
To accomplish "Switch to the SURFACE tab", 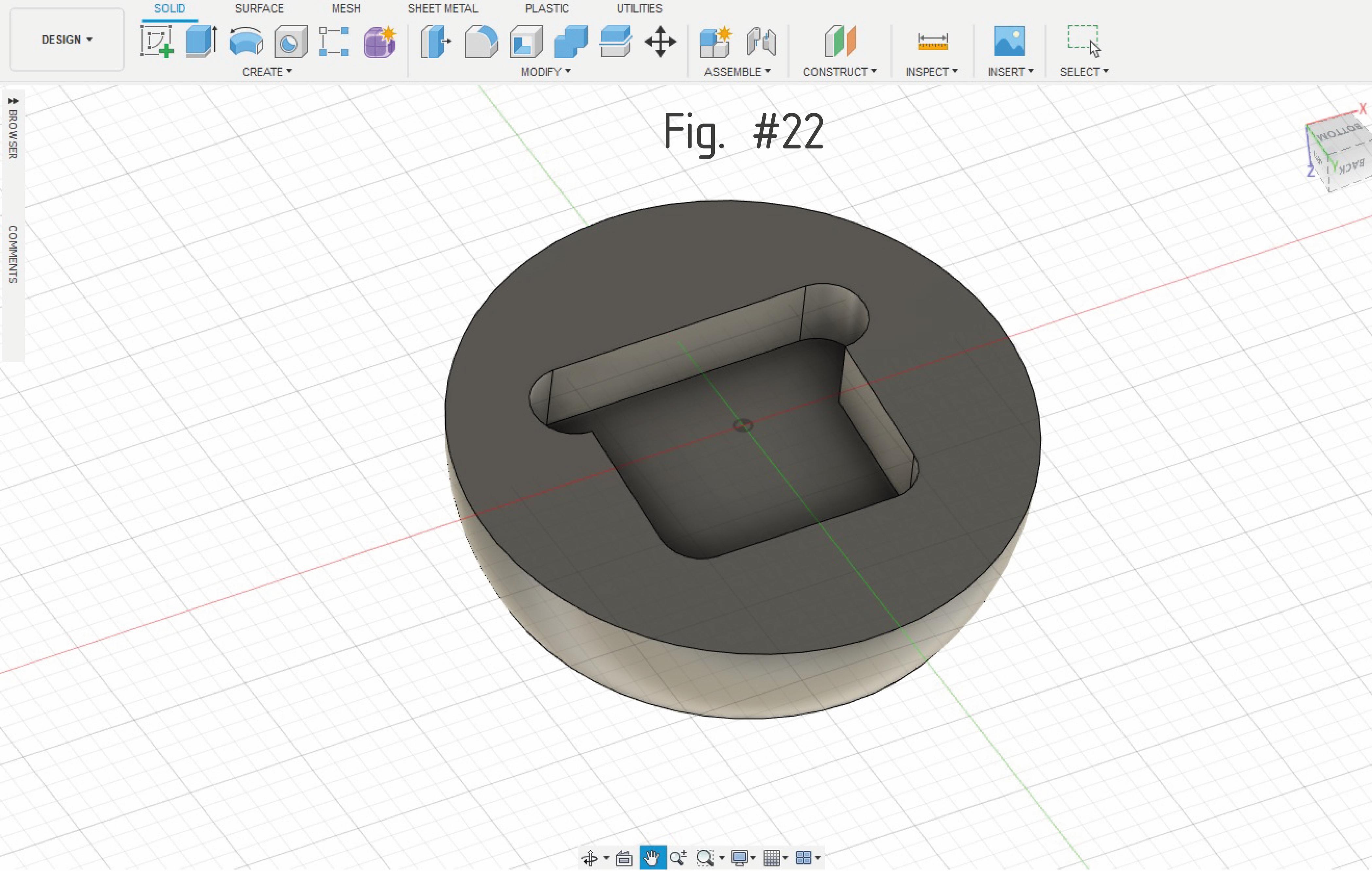I will pos(259,9).
